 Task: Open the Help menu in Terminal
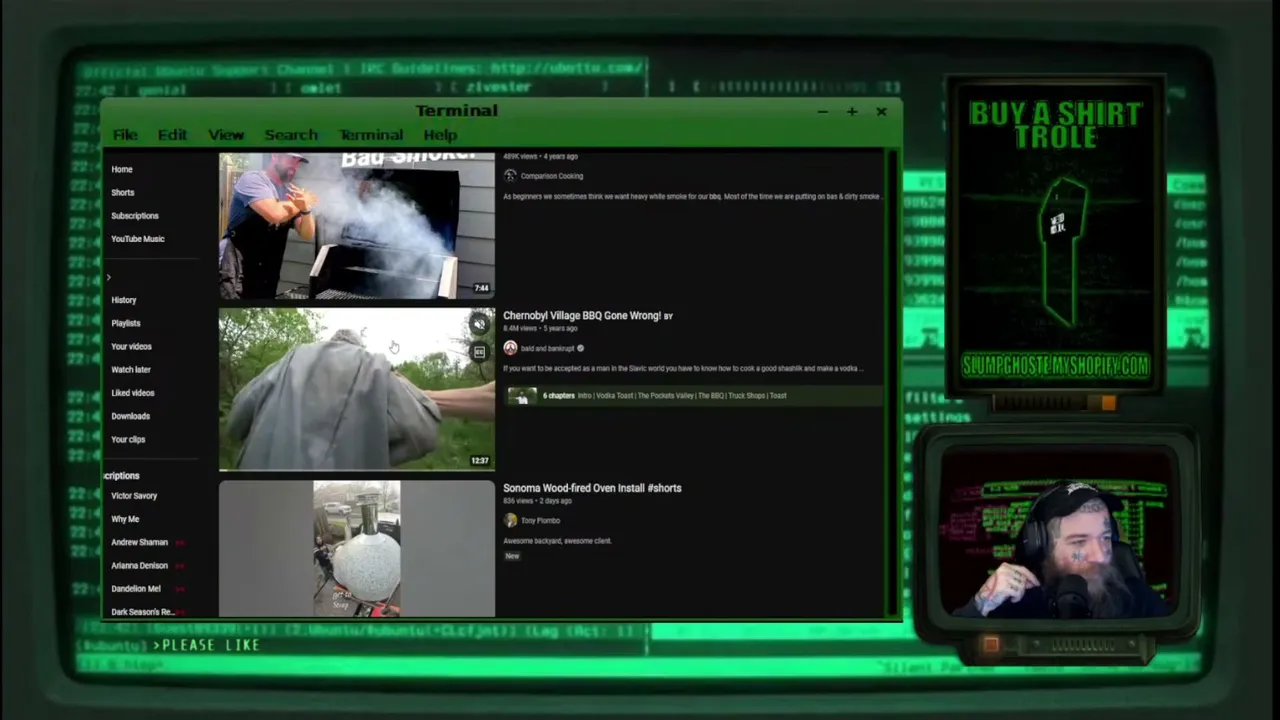pos(440,135)
